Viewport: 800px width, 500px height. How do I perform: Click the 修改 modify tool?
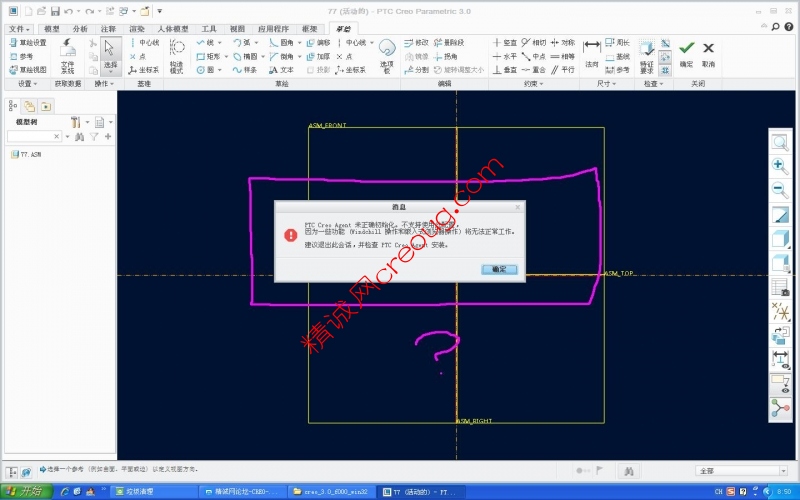(x=416, y=43)
